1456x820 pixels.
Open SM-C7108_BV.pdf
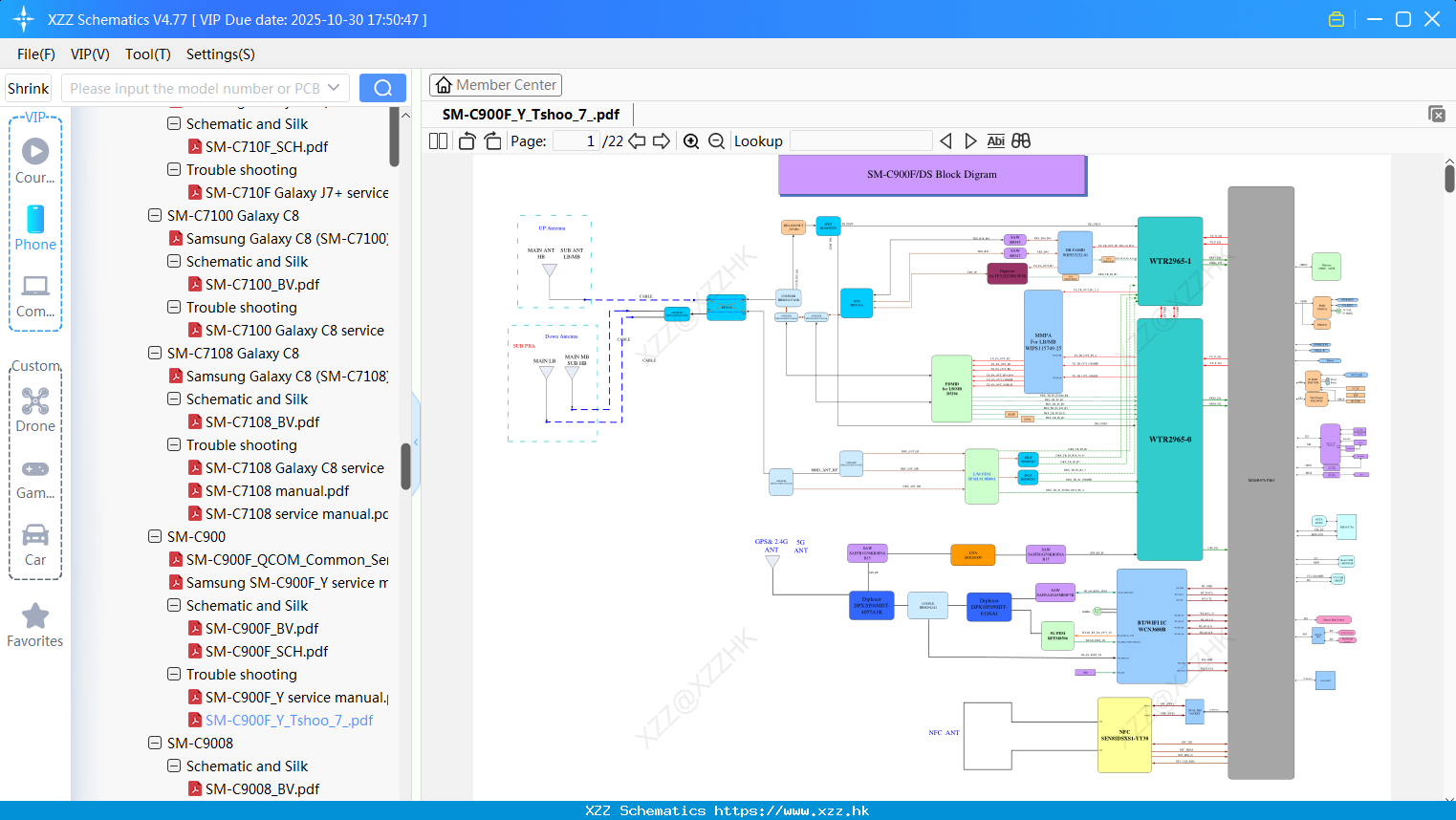(x=262, y=421)
